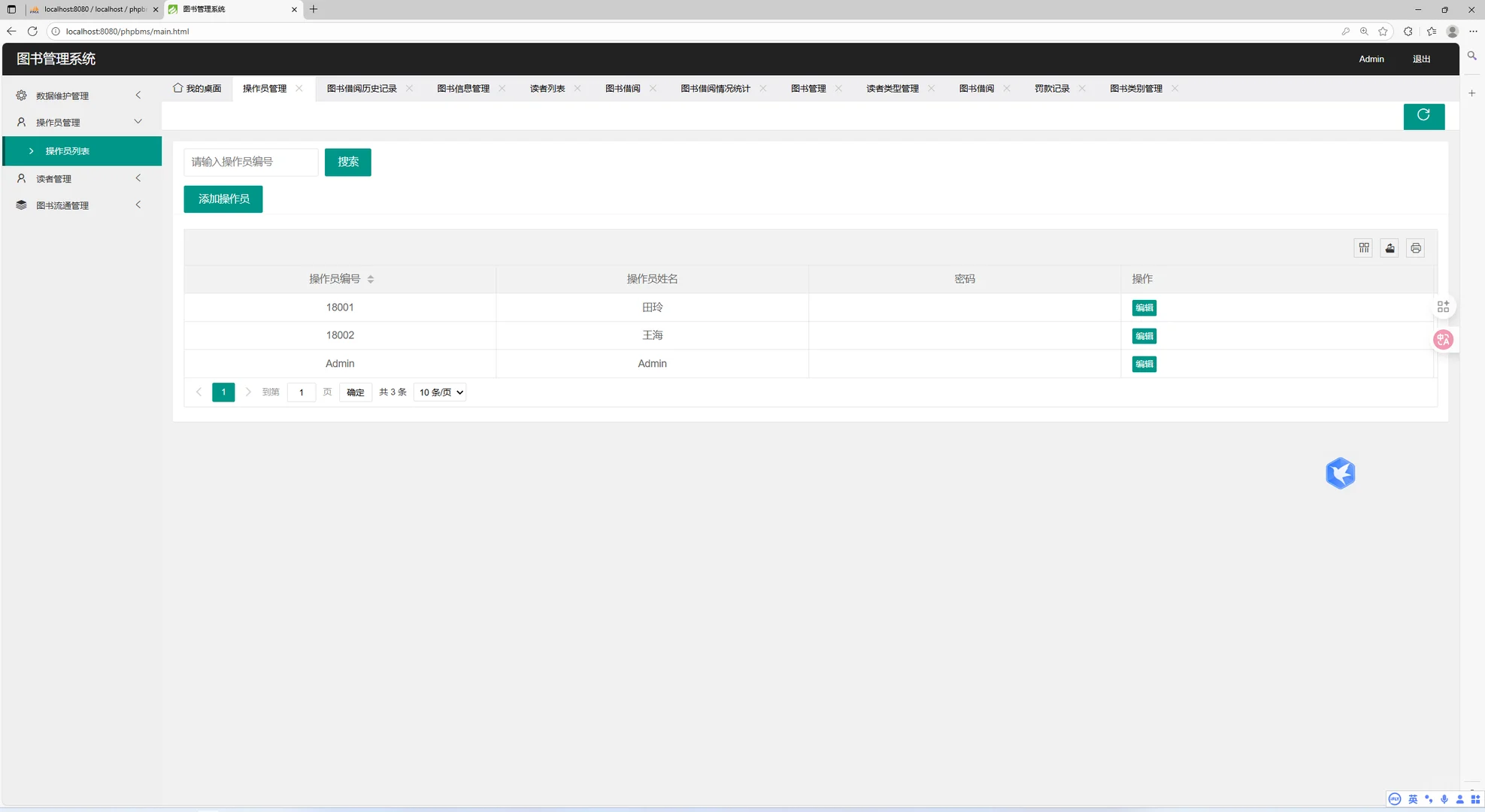
Task: Click the 请输入操作员编号 search field
Action: [250, 162]
